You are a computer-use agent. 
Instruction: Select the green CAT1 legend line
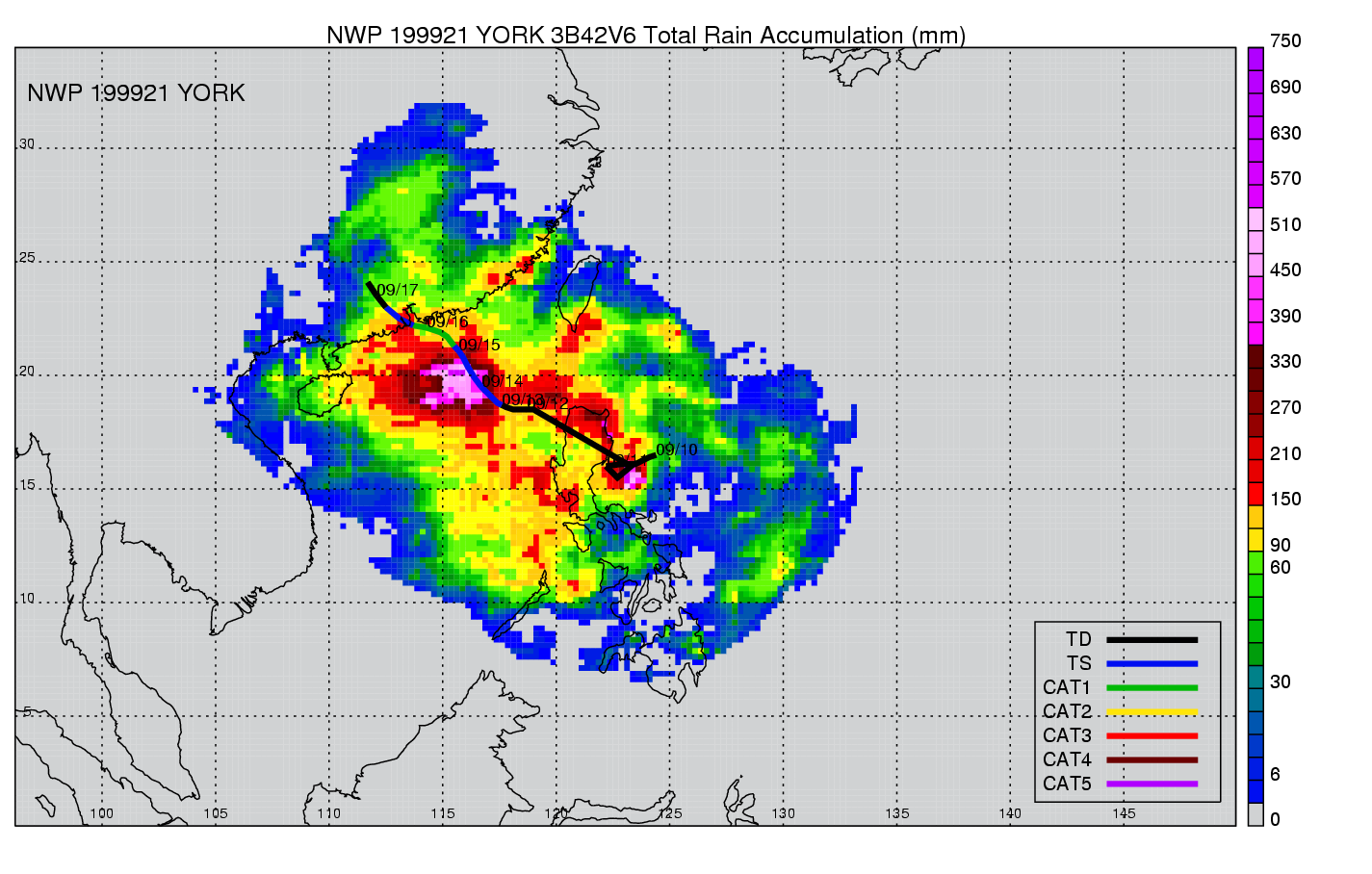(x=1152, y=688)
